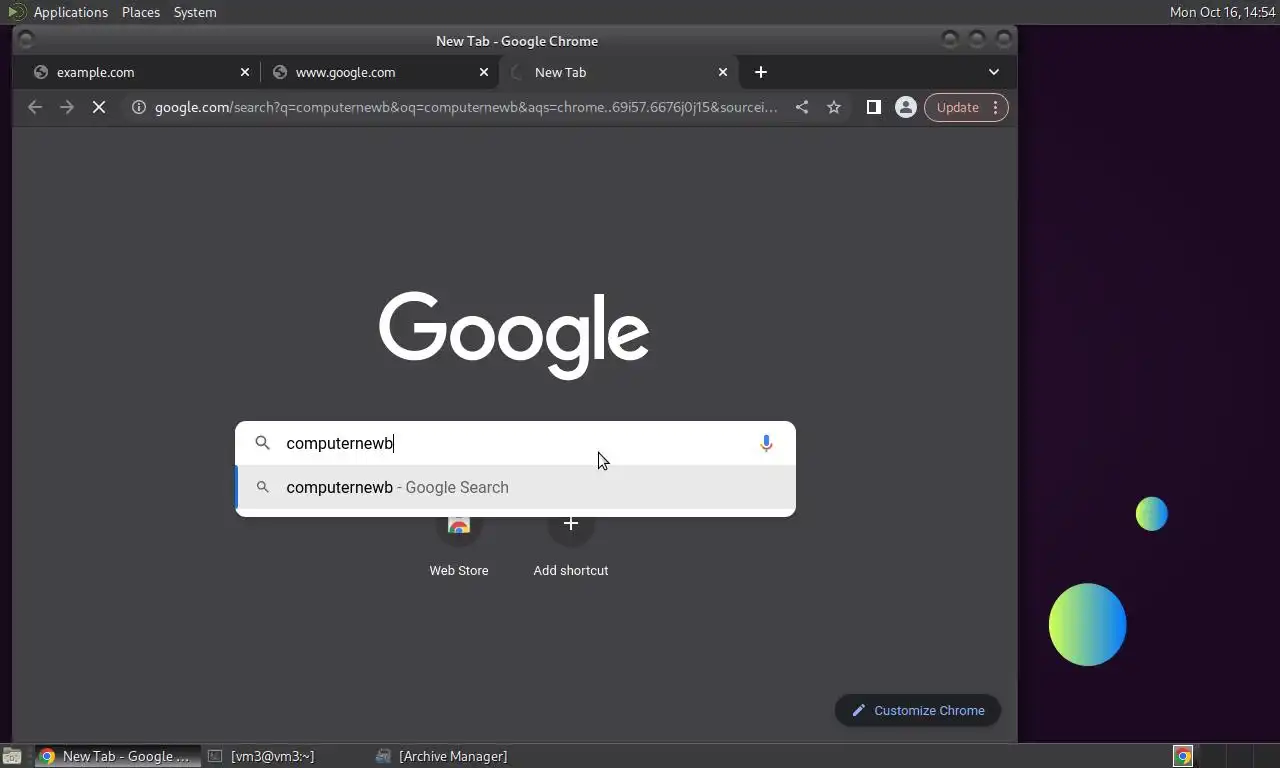Close the example.com tab
The width and height of the screenshot is (1280, 768).
[x=245, y=72]
